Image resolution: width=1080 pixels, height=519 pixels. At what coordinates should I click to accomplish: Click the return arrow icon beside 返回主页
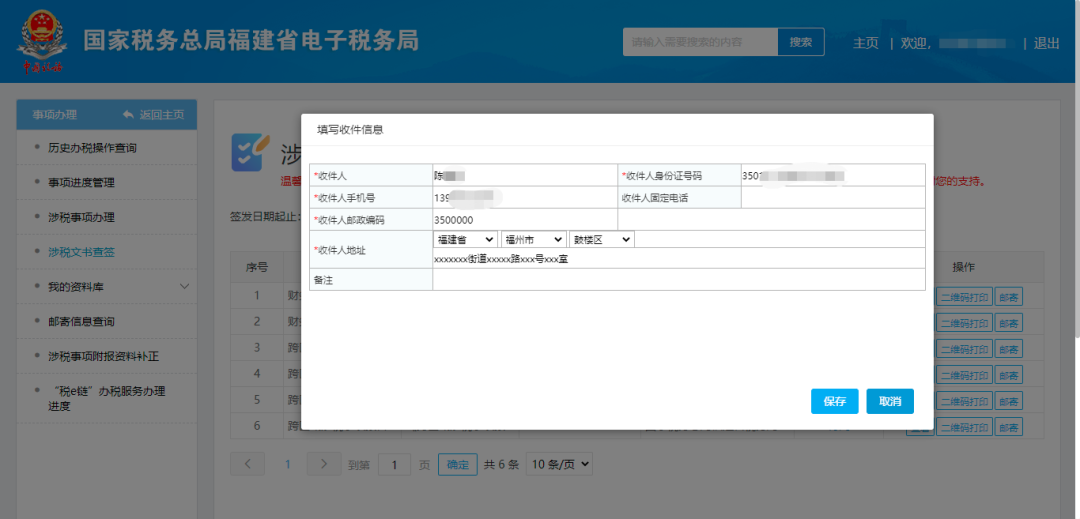point(128,115)
